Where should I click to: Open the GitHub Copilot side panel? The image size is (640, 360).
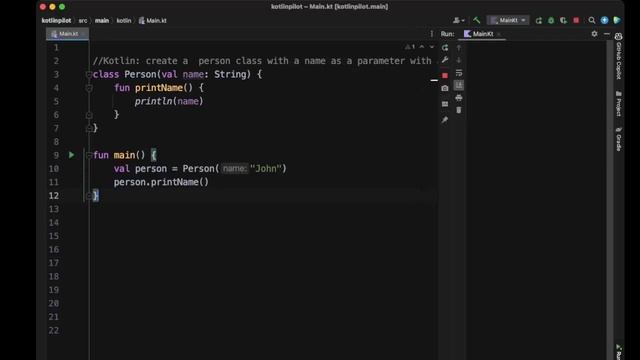[x=618, y=56]
